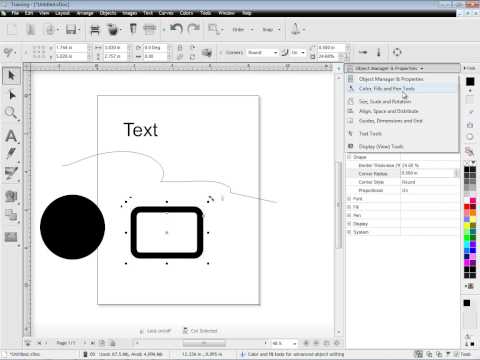
Task: Click the Border Thickness value cell
Action: pyautogui.click(x=429, y=165)
